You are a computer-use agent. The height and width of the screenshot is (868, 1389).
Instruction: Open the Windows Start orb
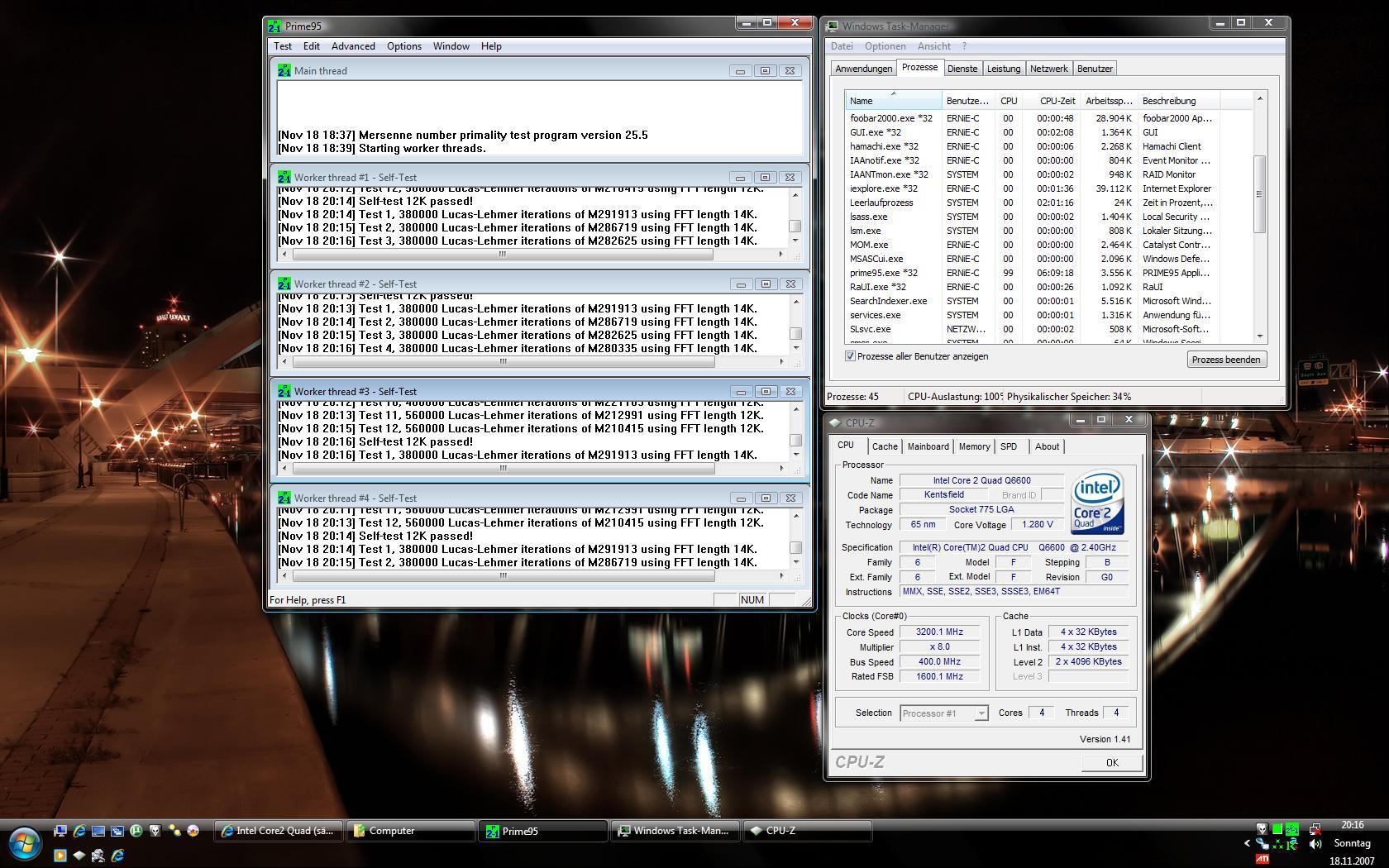pos(26,843)
